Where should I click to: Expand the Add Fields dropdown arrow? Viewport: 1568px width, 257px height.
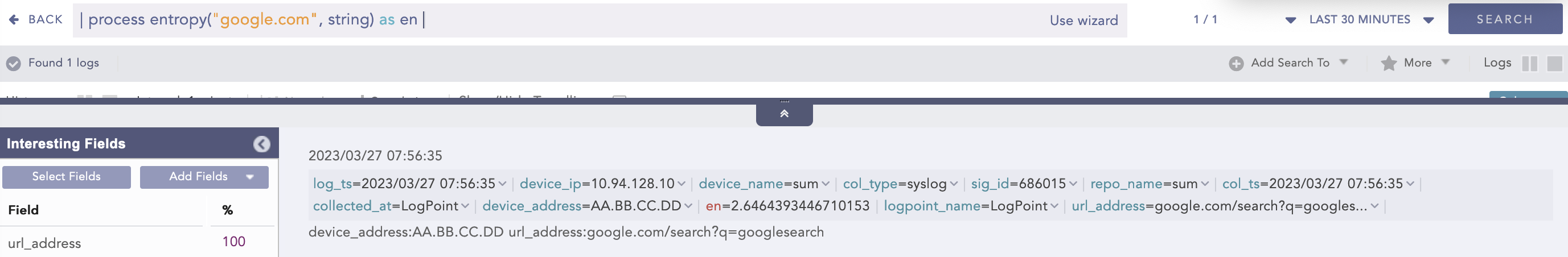249,177
